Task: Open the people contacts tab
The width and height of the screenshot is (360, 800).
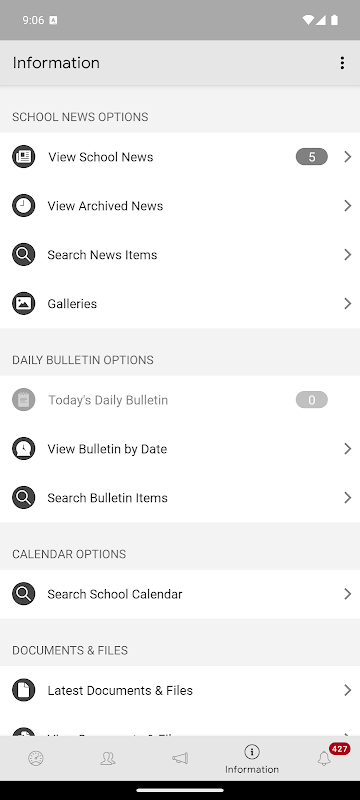Action: 108,758
